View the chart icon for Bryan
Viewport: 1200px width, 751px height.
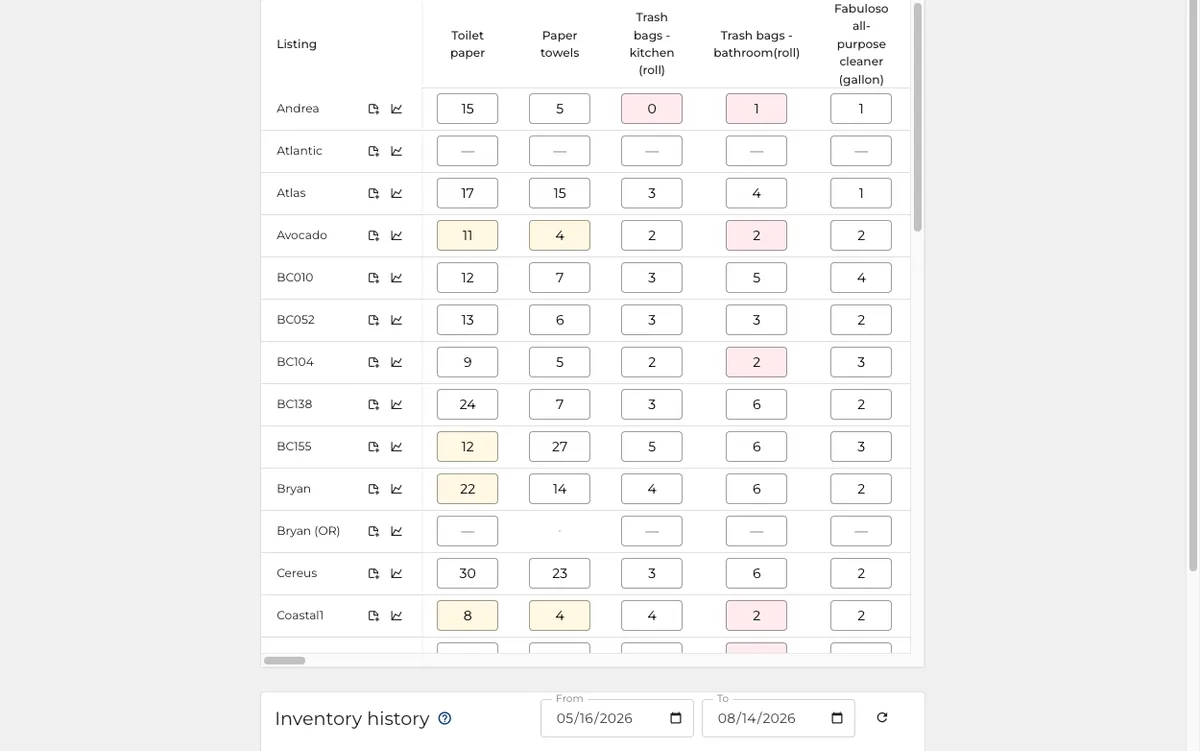pyautogui.click(x=396, y=489)
